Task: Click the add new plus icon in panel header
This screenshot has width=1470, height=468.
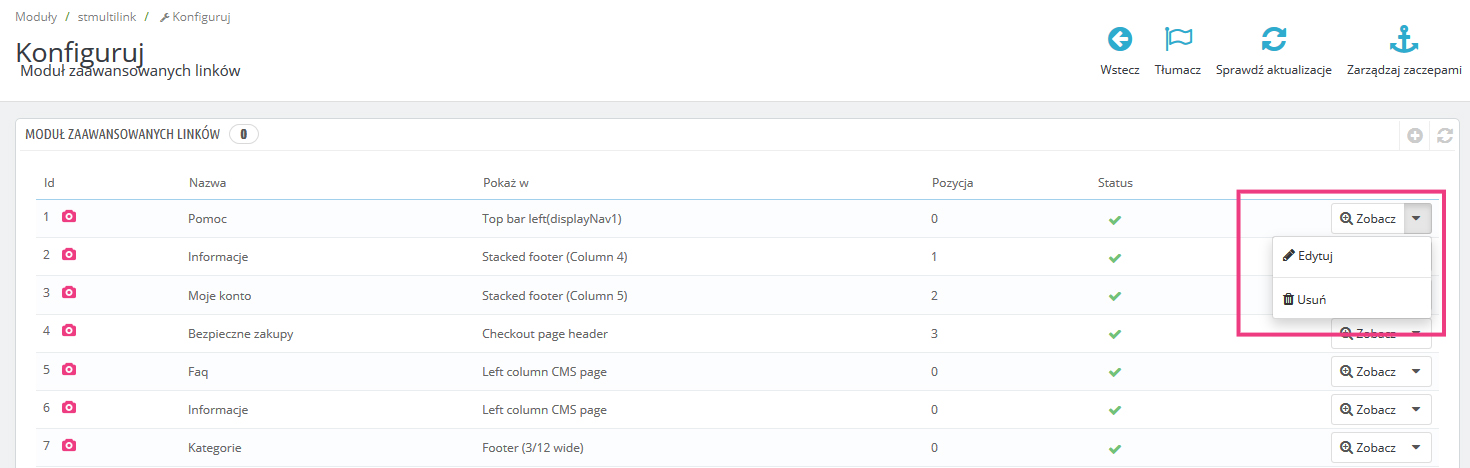Action: pyautogui.click(x=1415, y=135)
